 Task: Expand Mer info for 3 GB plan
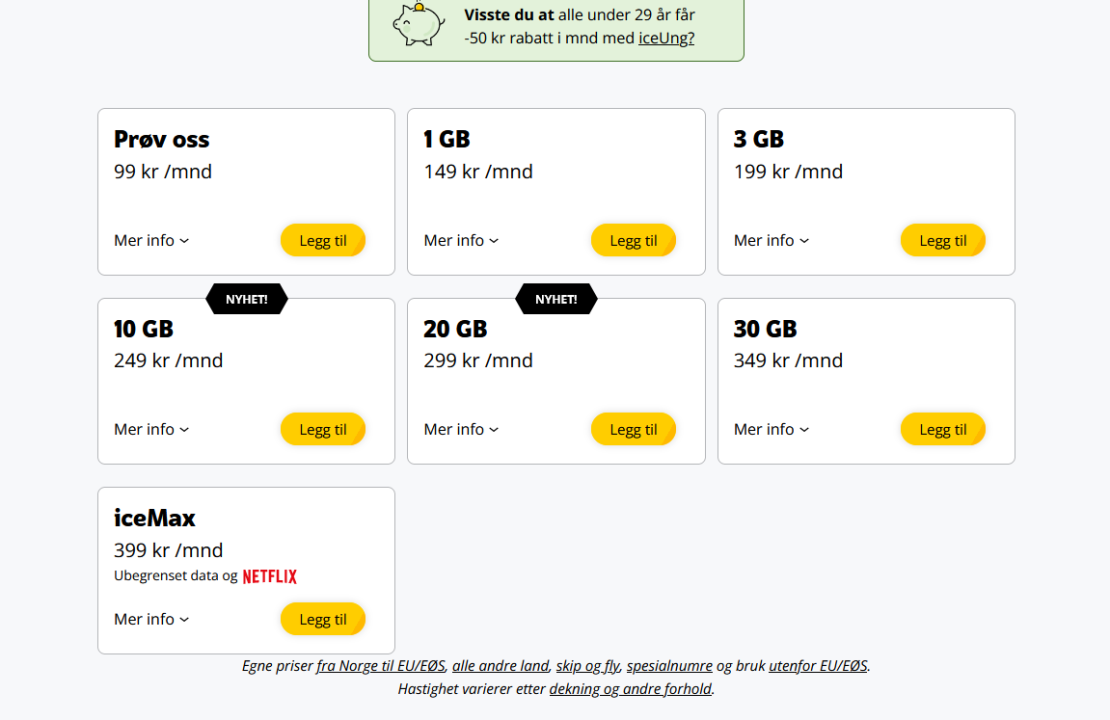(771, 240)
